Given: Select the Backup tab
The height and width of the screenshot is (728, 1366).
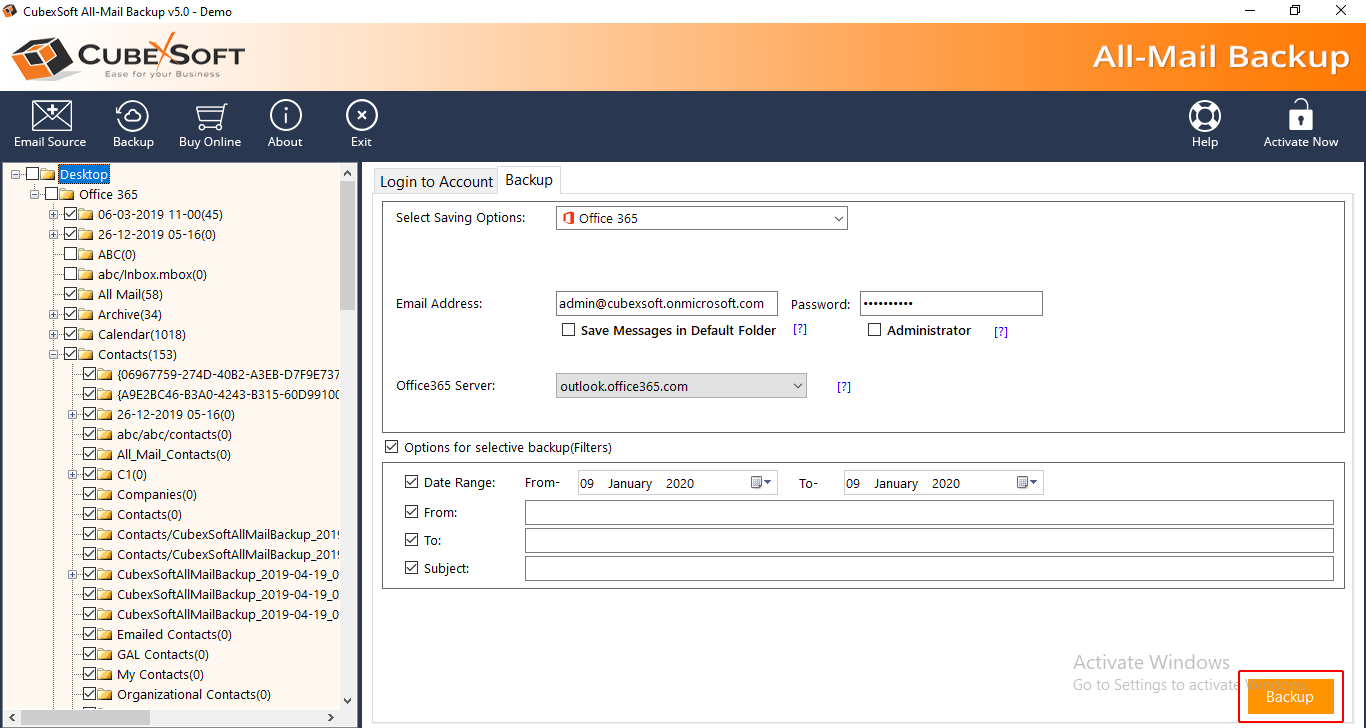Looking at the screenshot, I should click(x=529, y=180).
